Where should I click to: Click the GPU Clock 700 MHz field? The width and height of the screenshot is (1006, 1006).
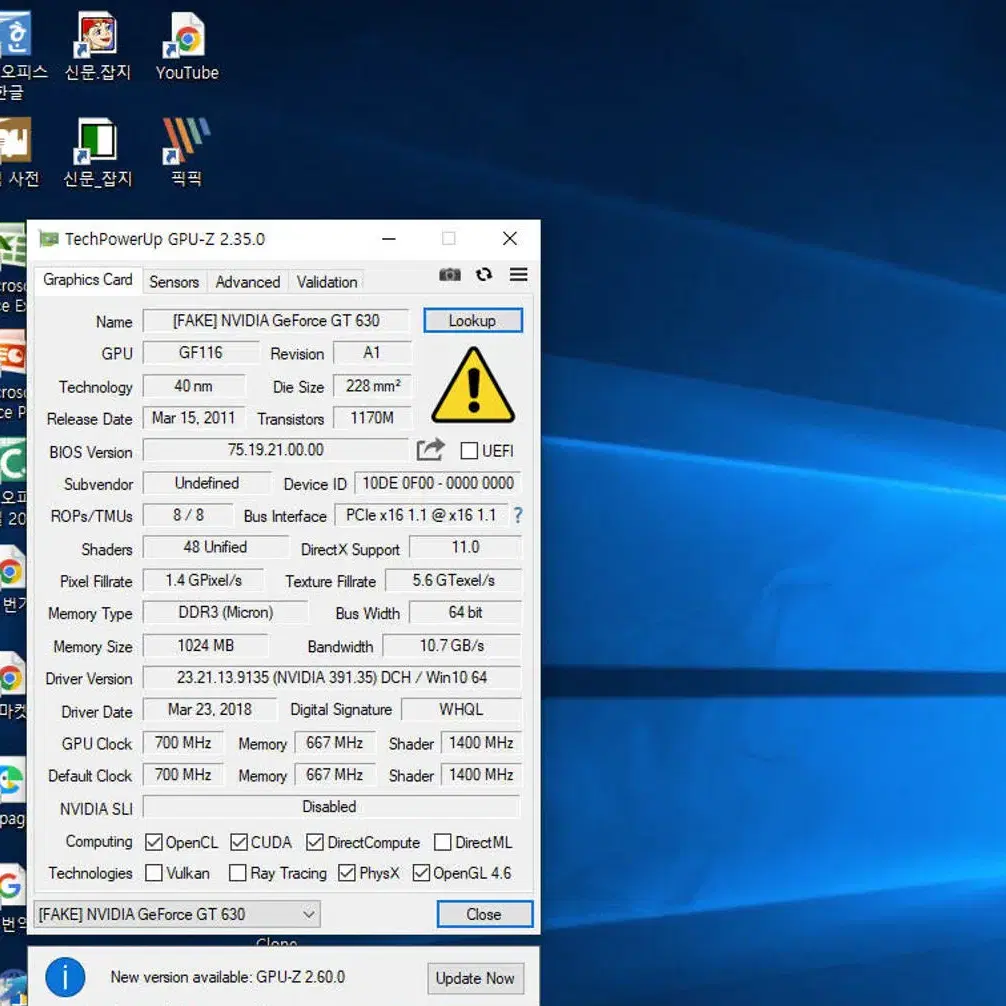coord(183,743)
